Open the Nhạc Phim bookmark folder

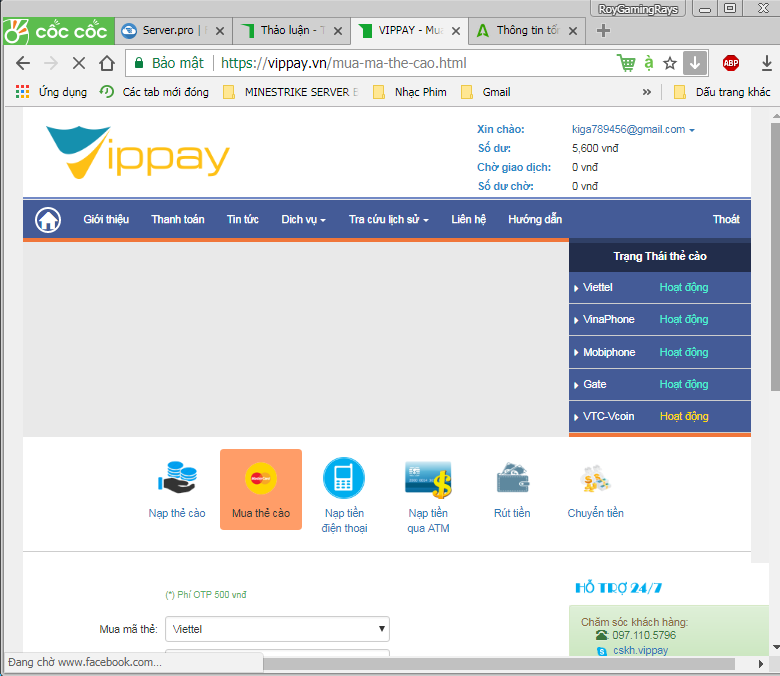tap(410, 92)
